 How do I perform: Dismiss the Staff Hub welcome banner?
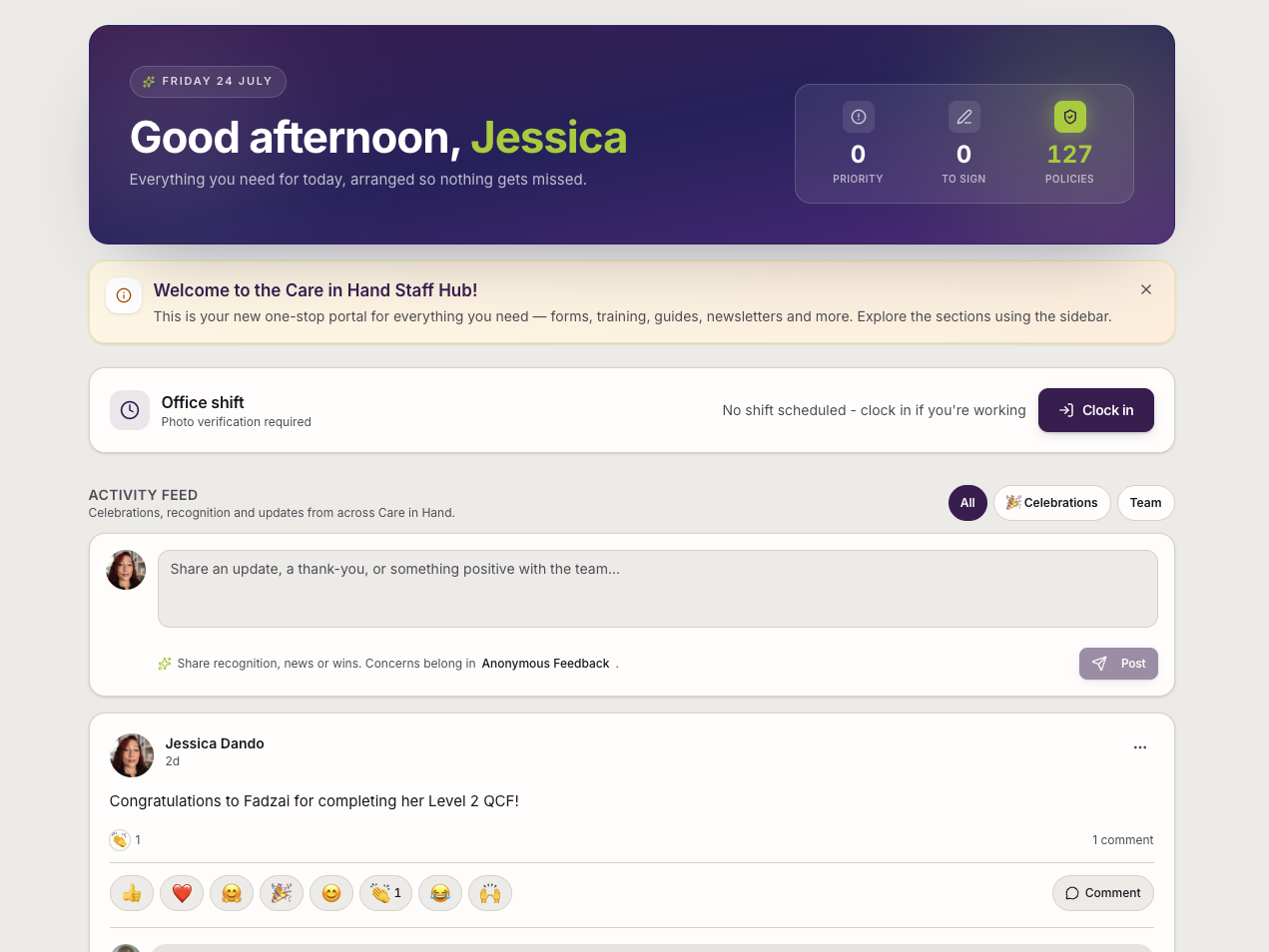click(x=1146, y=289)
